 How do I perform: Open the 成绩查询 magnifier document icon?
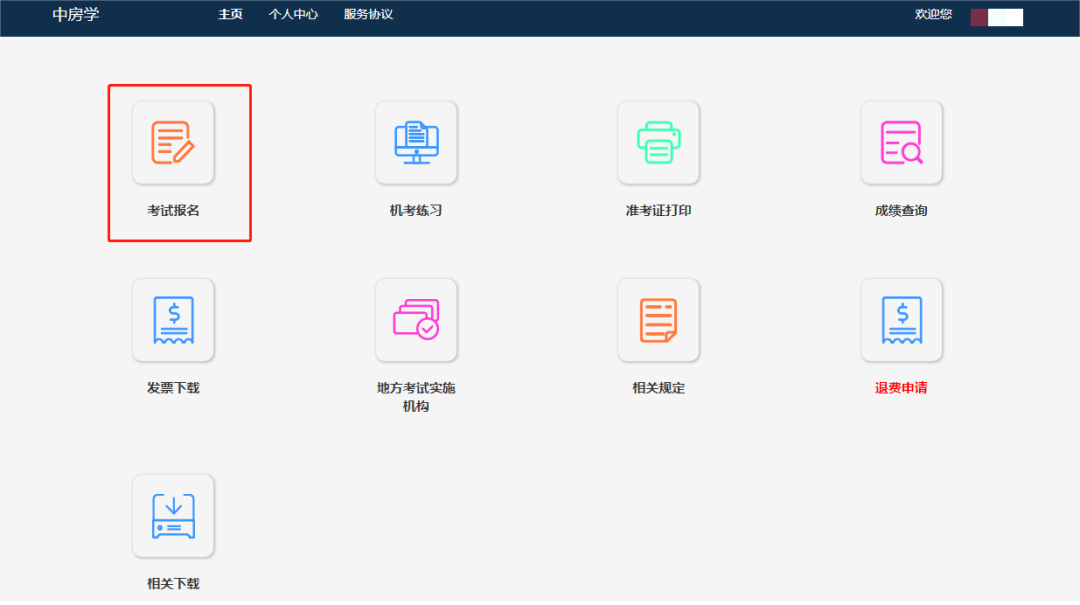pos(901,142)
